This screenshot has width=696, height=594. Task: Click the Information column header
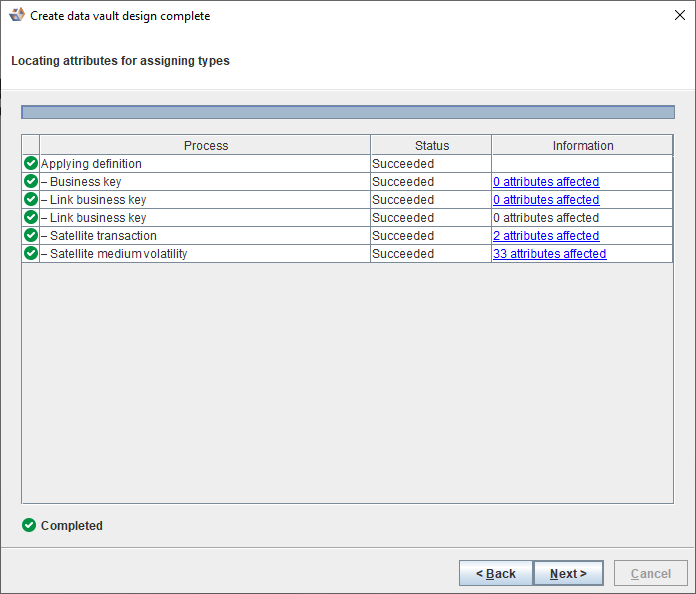(x=582, y=146)
